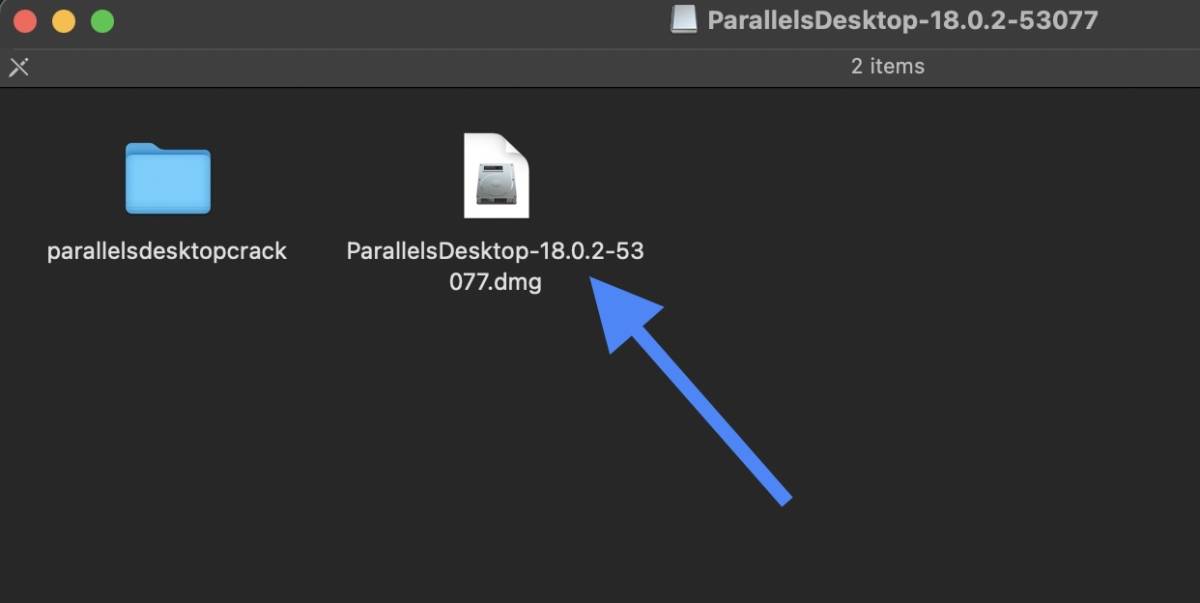1200x603 pixels.
Task: Close the window with the red button
Action: pyautogui.click(x=25, y=21)
